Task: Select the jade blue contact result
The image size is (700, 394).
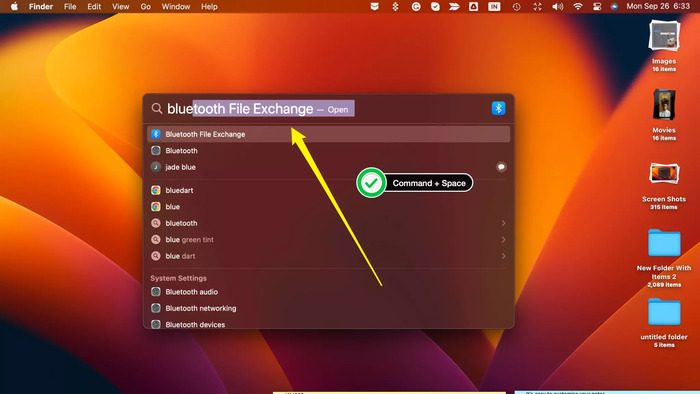Action: [328, 167]
